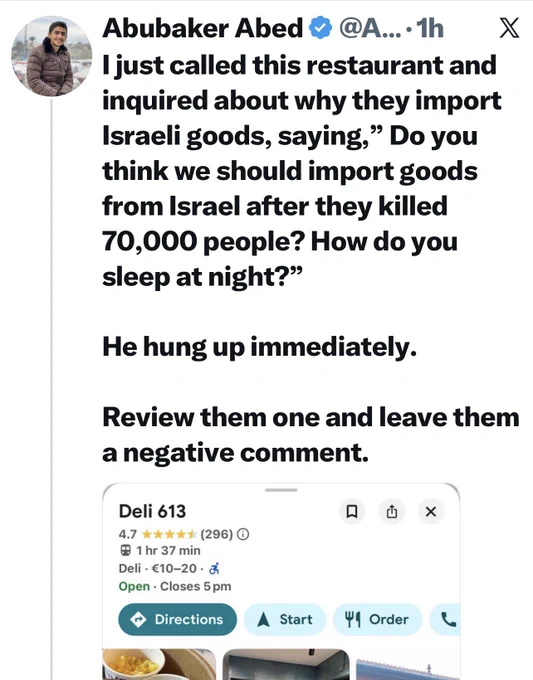The width and height of the screenshot is (533, 680).
Task: Open Abubaker Abed's profile picture
Action: click(52, 56)
